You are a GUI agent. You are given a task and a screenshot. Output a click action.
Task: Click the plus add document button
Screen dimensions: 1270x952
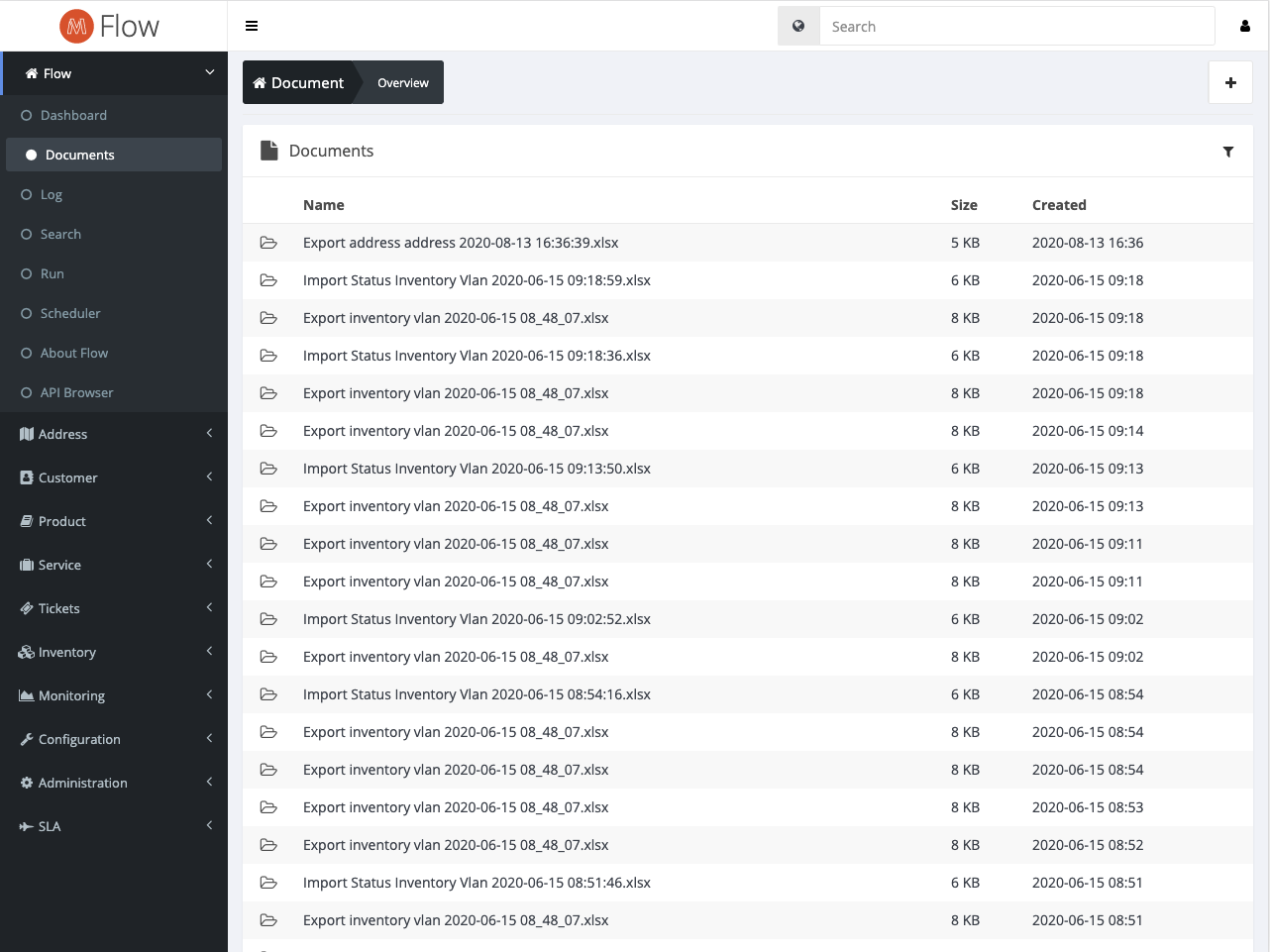click(x=1230, y=83)
